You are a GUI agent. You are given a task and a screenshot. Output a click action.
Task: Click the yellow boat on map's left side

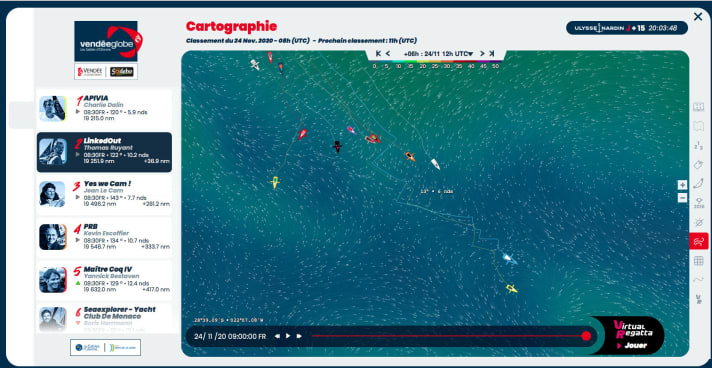[275, 182]
